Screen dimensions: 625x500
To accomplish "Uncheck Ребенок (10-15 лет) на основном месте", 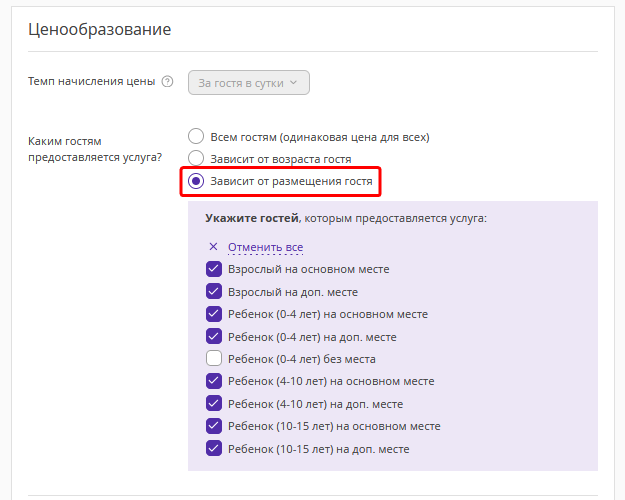I will (x=214, y=426).
